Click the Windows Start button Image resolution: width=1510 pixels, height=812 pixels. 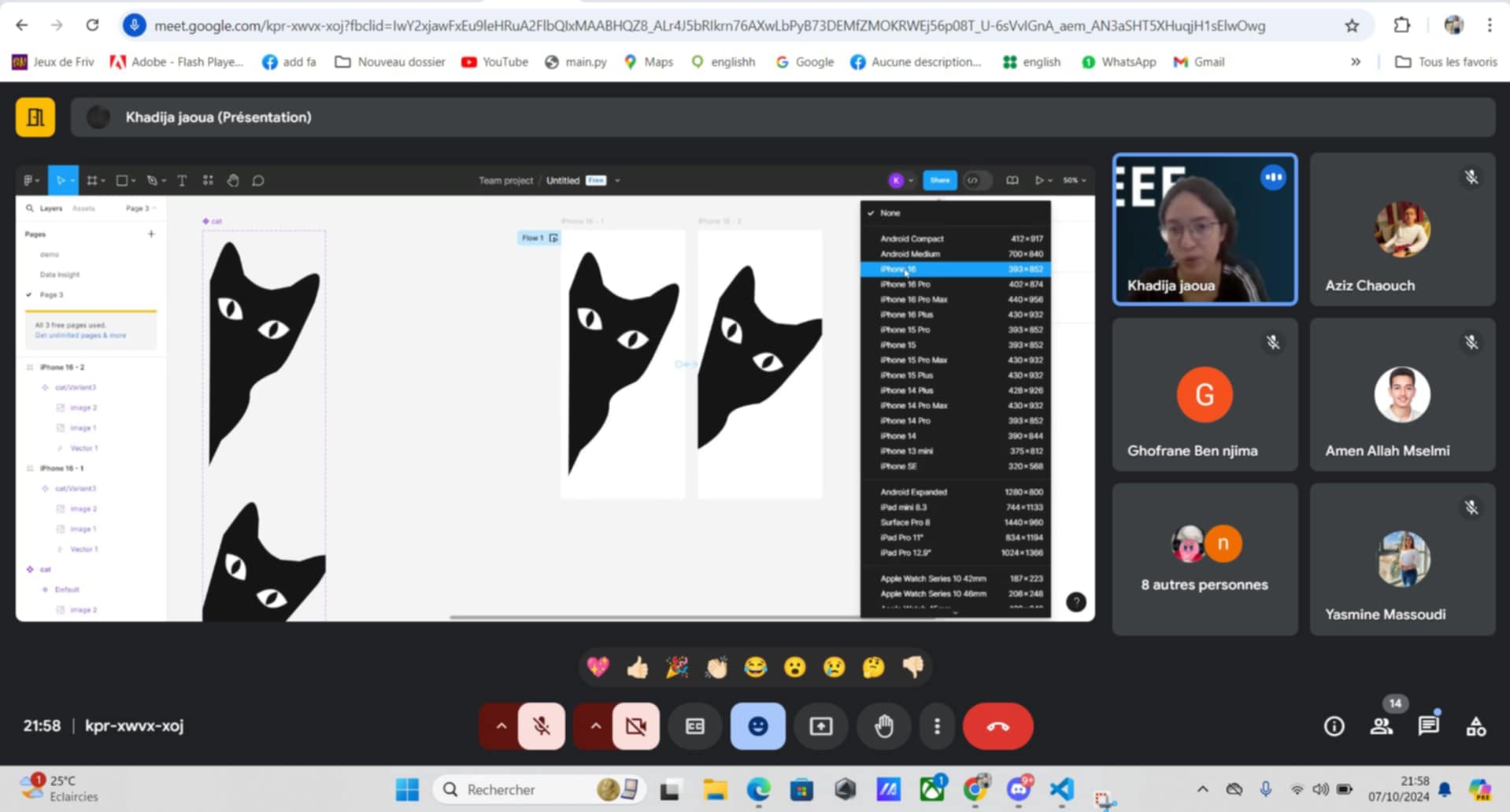[407, 789]
